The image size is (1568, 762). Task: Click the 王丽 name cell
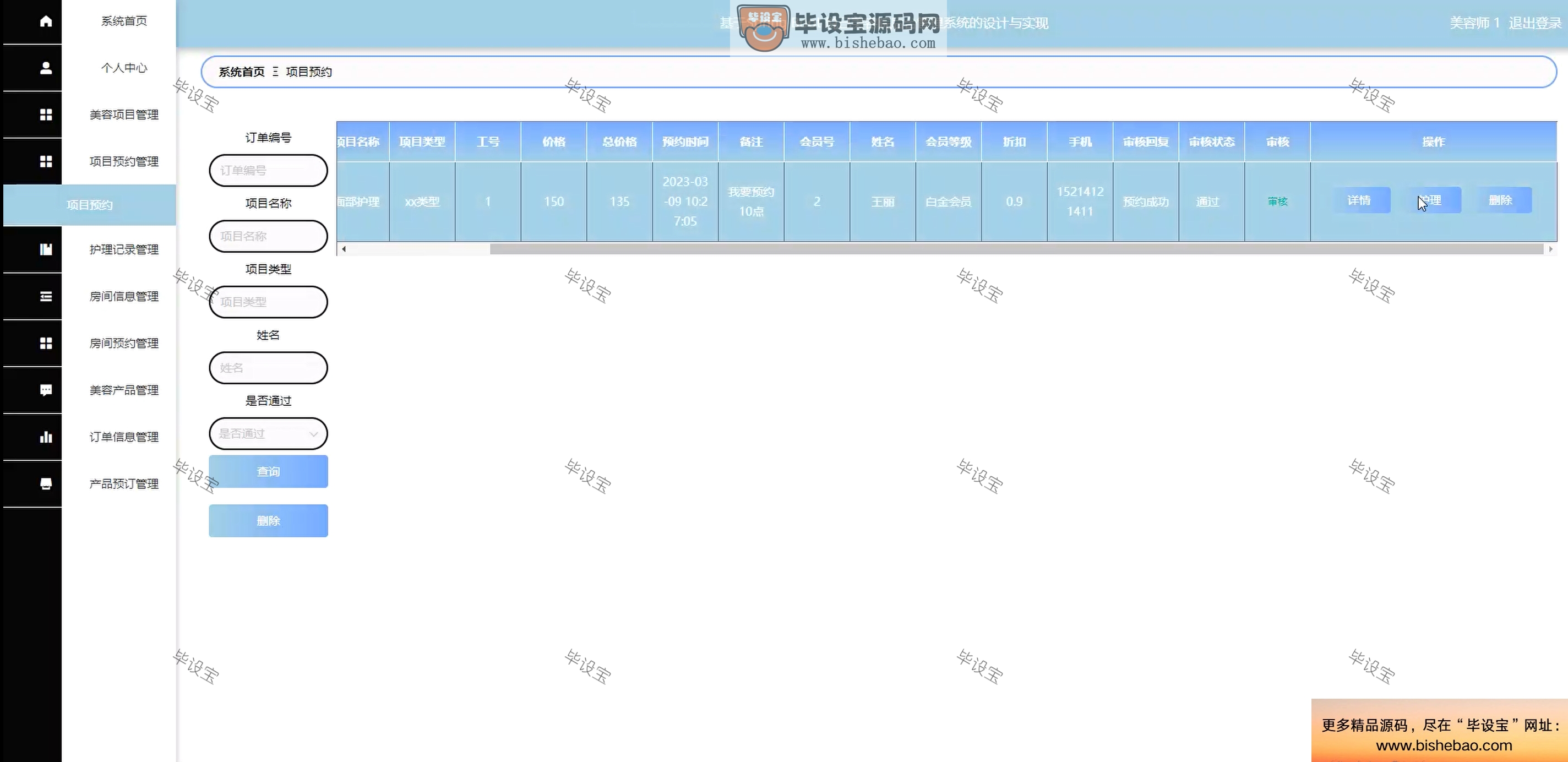click(x=883, y=202)
